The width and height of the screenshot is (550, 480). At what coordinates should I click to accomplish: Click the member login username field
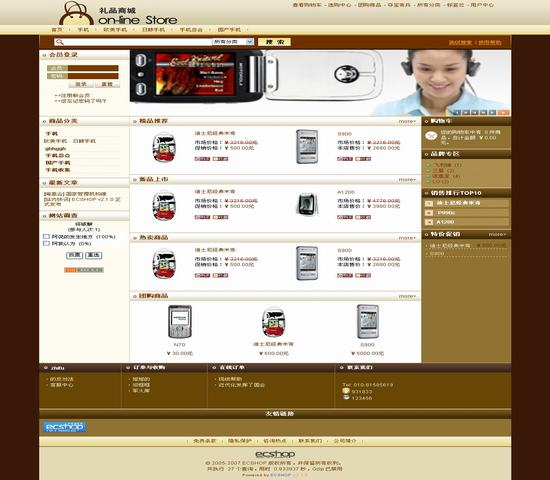(93, 68)
